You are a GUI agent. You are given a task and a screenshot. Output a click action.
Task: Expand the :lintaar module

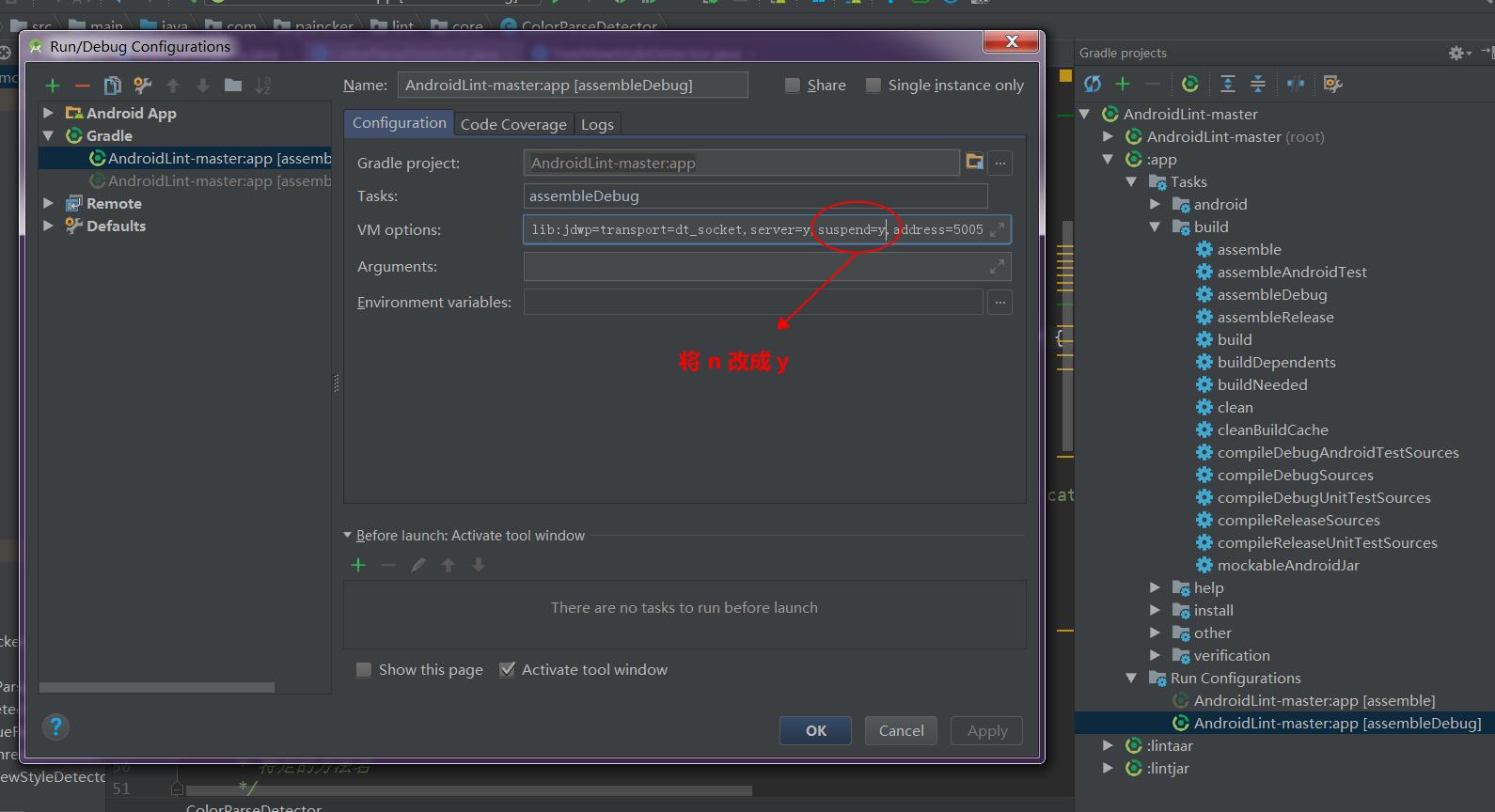pos(1108,745)
